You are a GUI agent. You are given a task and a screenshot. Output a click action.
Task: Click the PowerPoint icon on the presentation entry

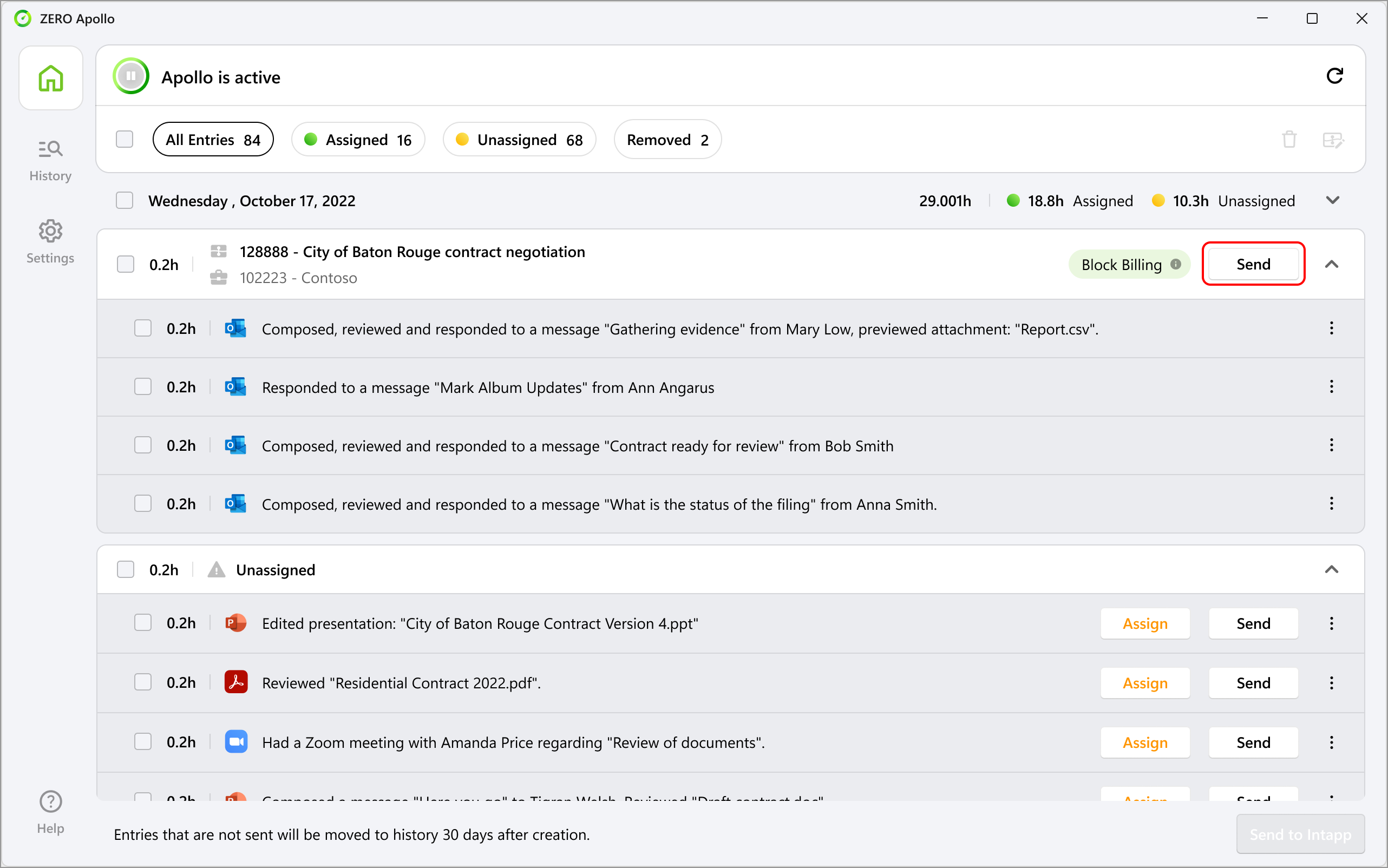pos(235,623)
